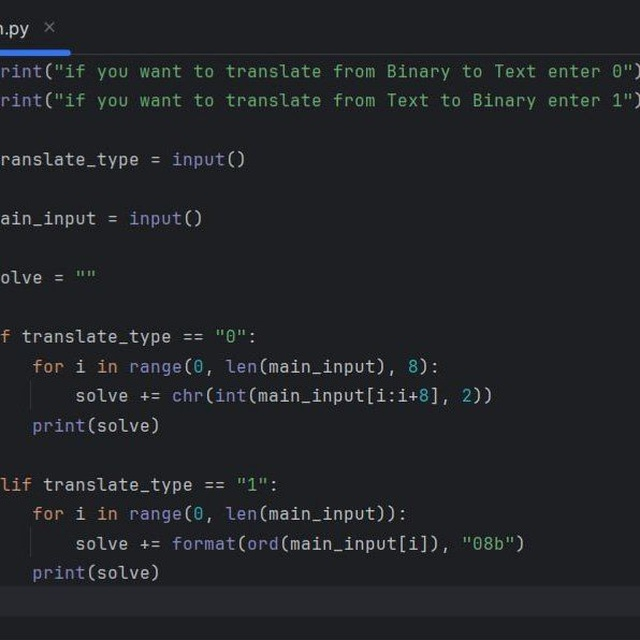This screenshot has height=640, width=640.
Task: Place cursor on translate_type input() call
Action: [x=208, y=159]
